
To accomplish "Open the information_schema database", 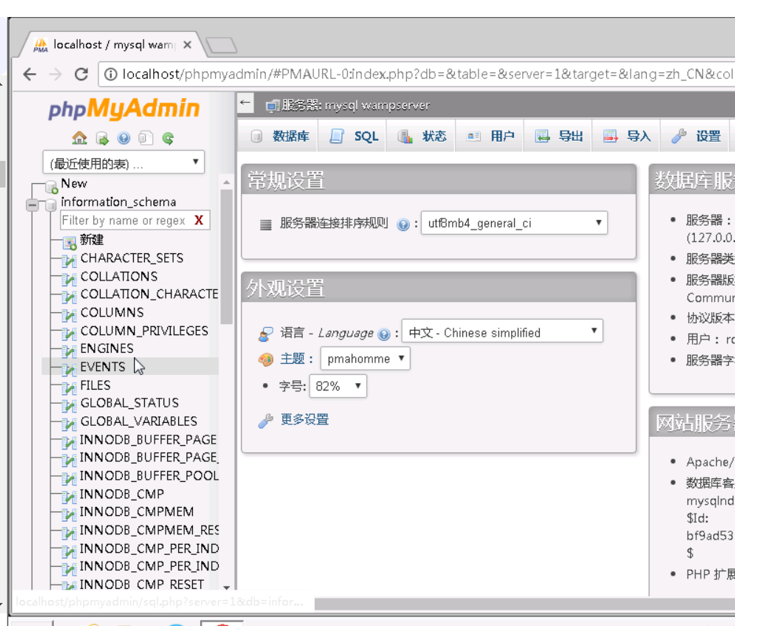I will click(118, 202).
